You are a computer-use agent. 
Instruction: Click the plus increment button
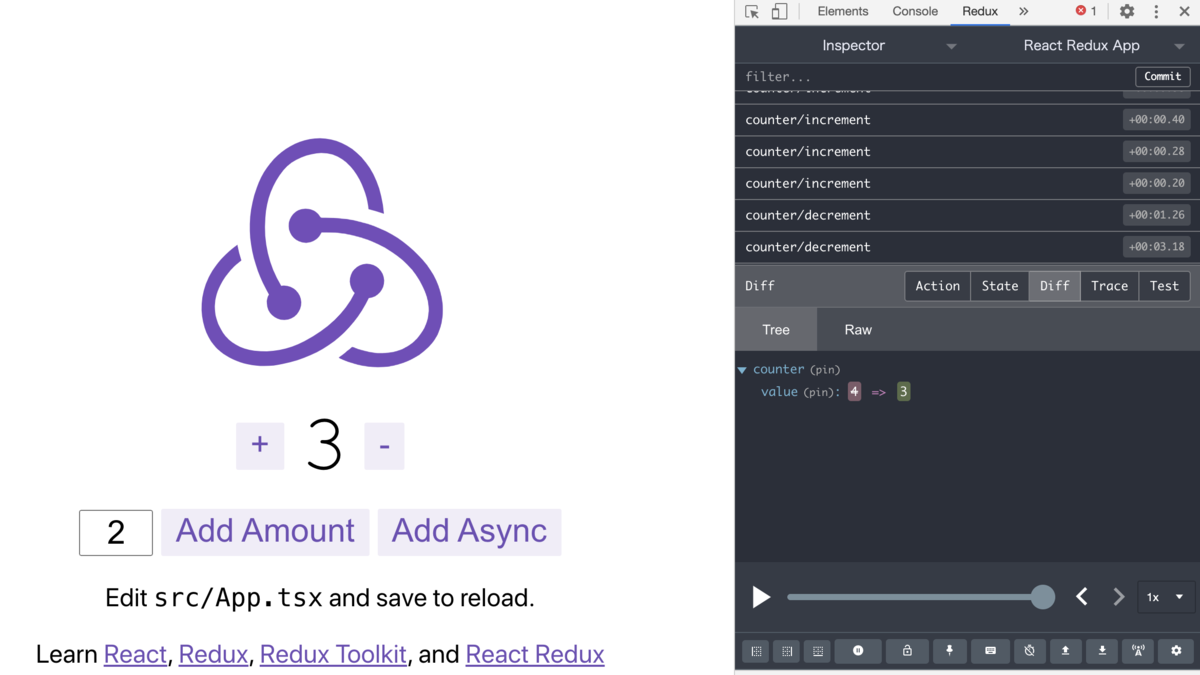click(260, 445)
